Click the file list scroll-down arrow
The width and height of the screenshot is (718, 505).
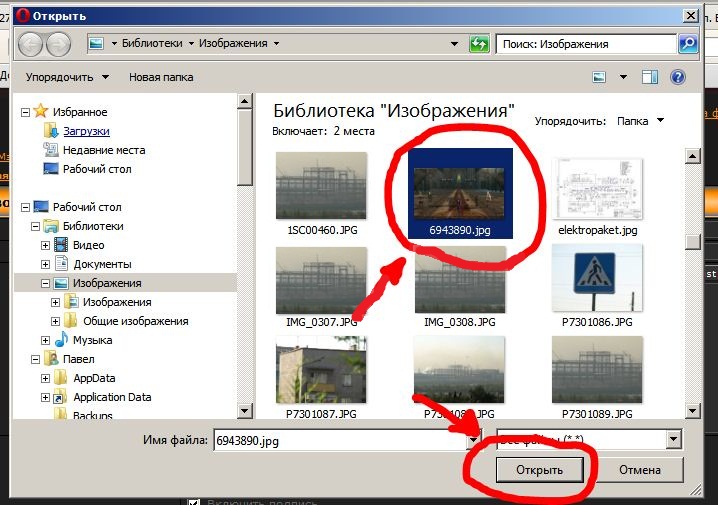pyautogui.click(x=692, y=411)
